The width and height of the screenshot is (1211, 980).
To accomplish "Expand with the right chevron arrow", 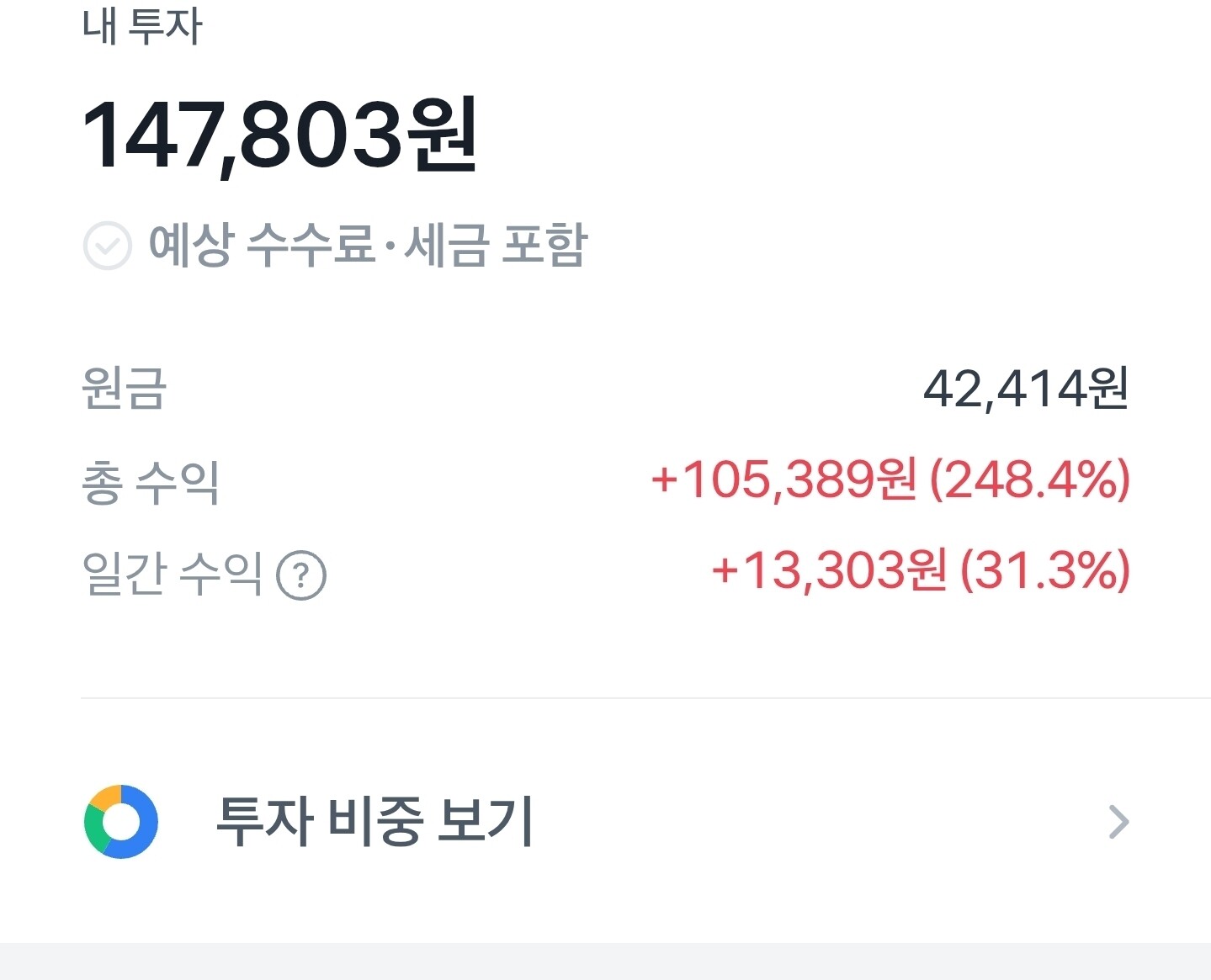I will tap(1118, 822).
